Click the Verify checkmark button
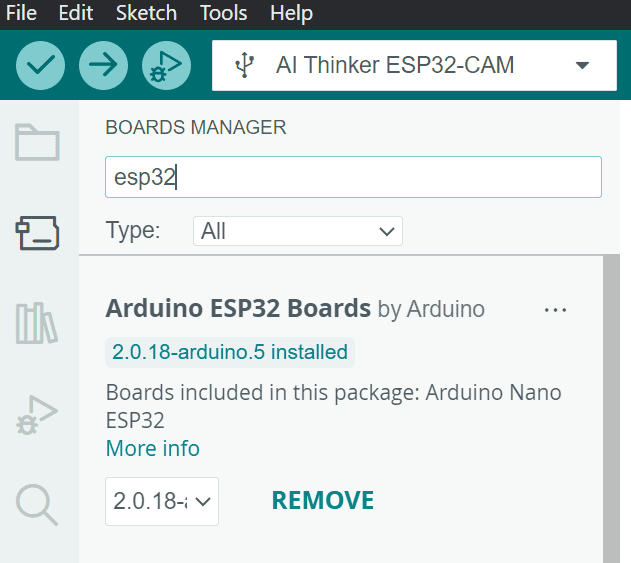The image size is (631, 563). tap(41, 66)
